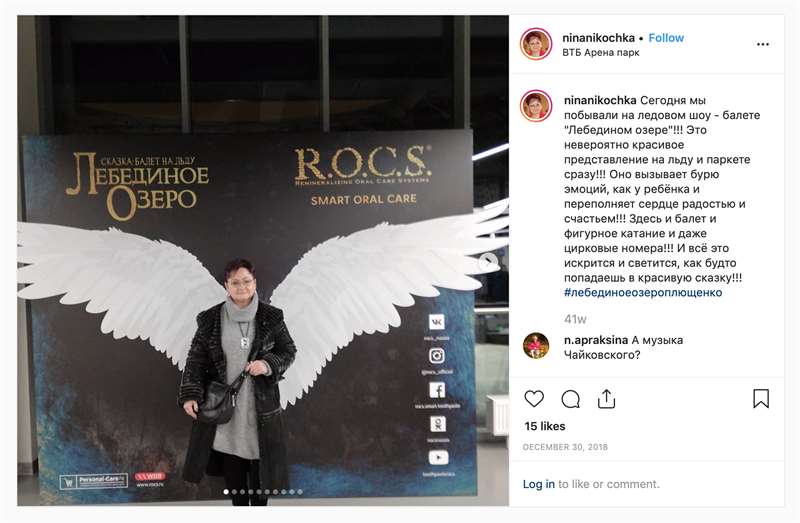Screen dimensions: 800x523
Task: Open the three-dot more options menu
Action: click(x=763, y=44)
